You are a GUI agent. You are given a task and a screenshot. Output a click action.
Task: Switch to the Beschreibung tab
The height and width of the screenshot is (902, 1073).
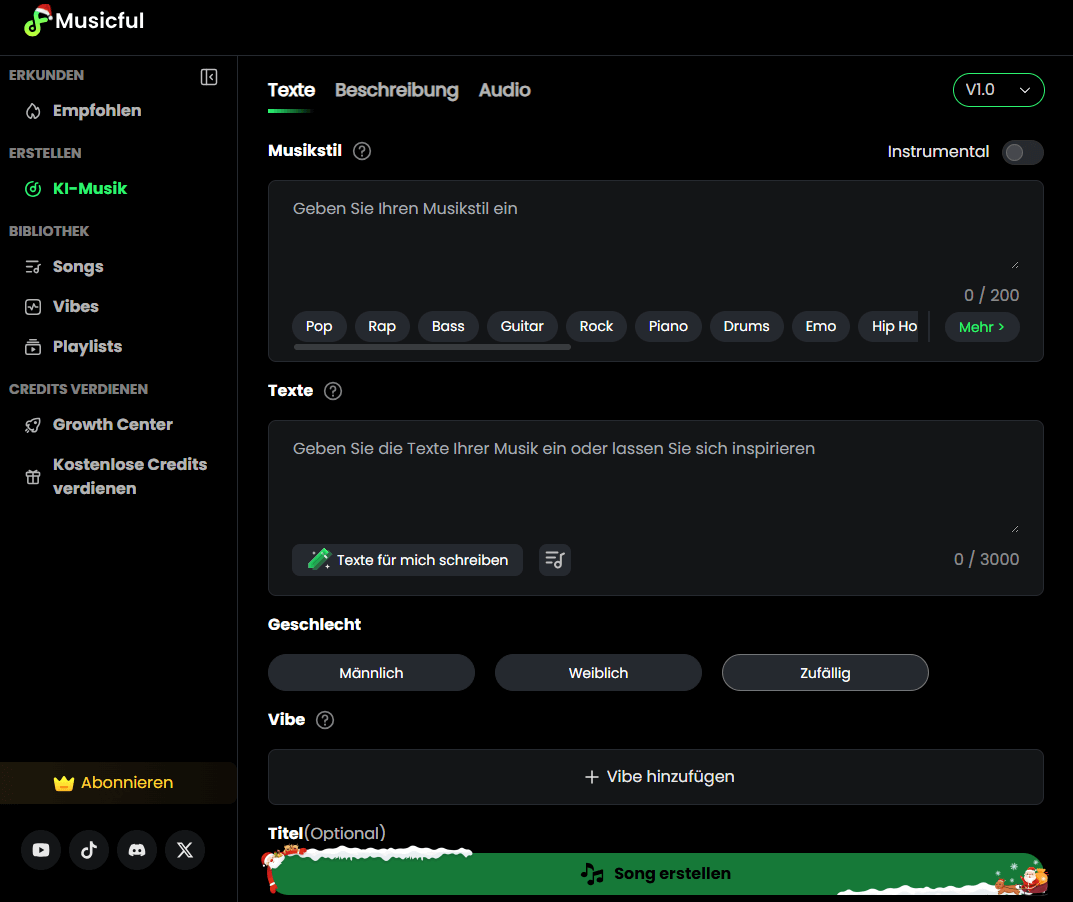[396, 90]
